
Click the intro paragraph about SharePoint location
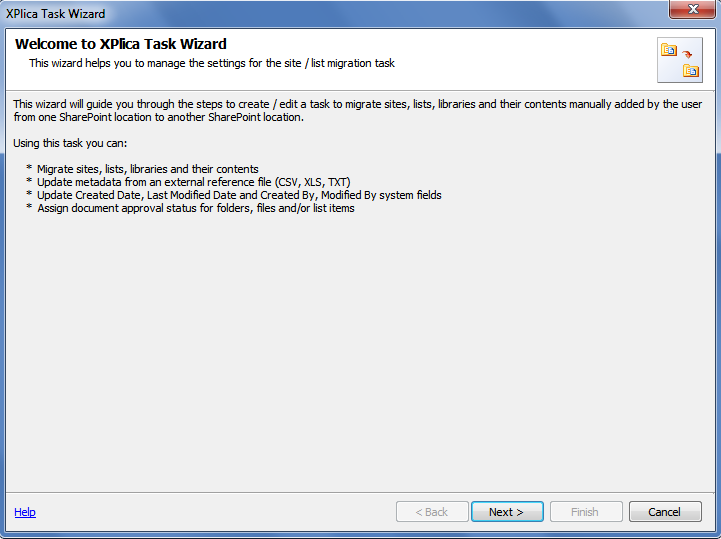click(x=357, y=110)
